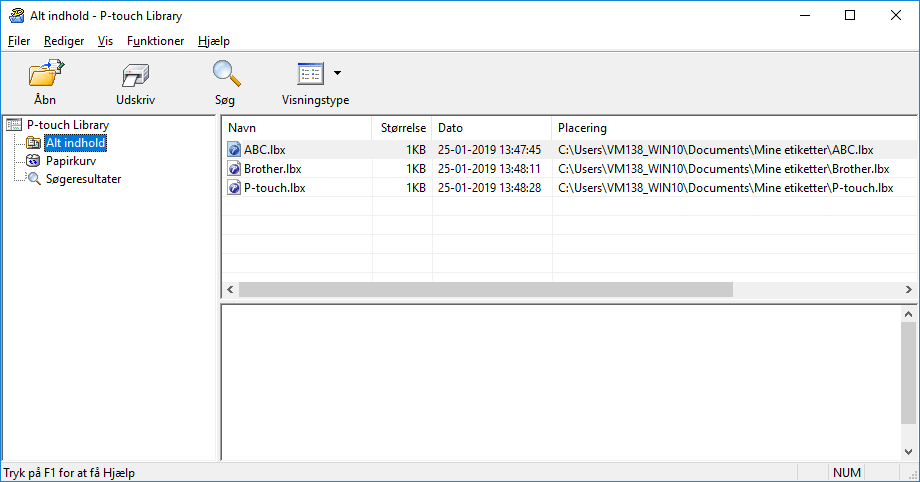The image size is (920, 482).
Task: Click the 1KB size of ABC.lbx
Action: click(x=416, y=150)
